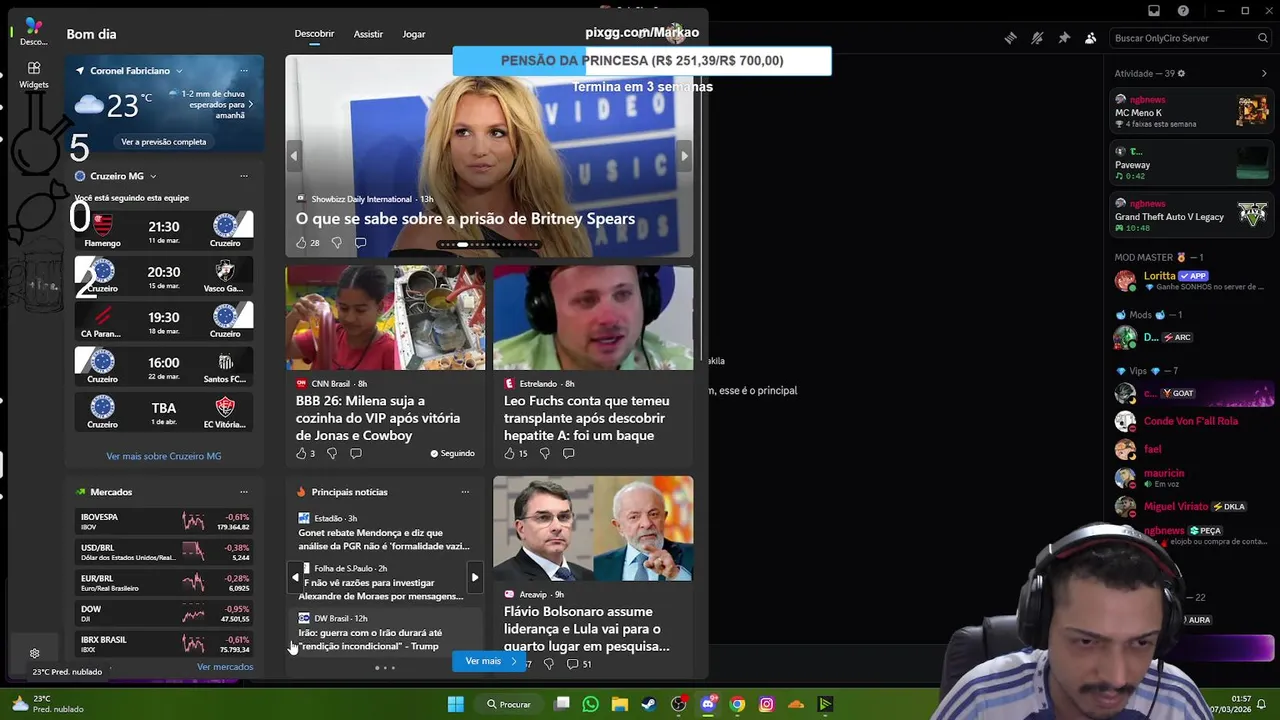Dislike the Britney Spears article
Viewport: 1280px width, 720px height.
[x=337, y=243]
